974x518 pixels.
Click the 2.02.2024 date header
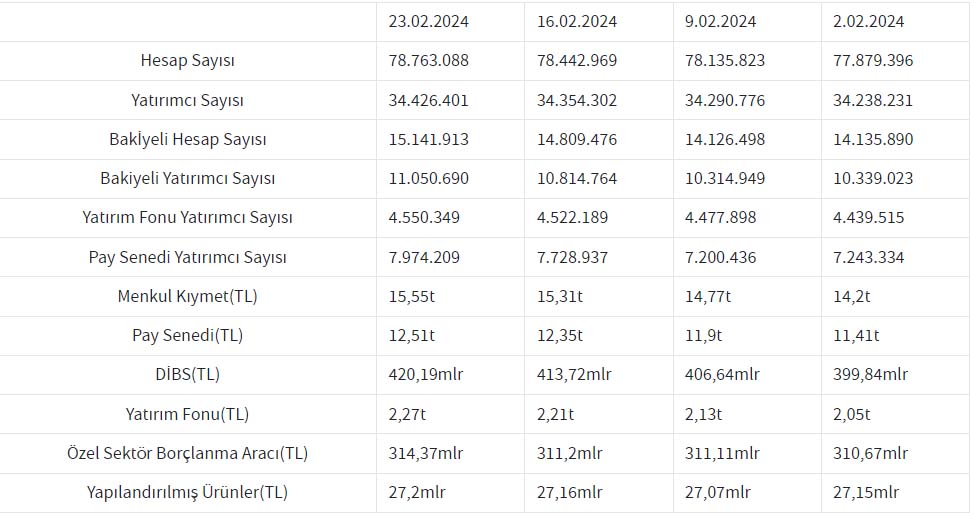[x=868, y=22]
